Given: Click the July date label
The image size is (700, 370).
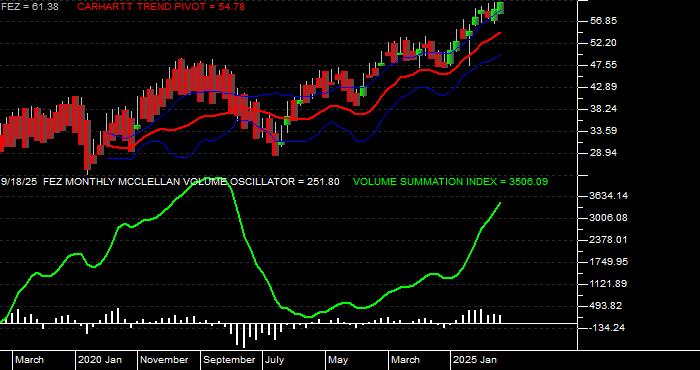Looking at the screenshot, I should click(x=274, y=360).
